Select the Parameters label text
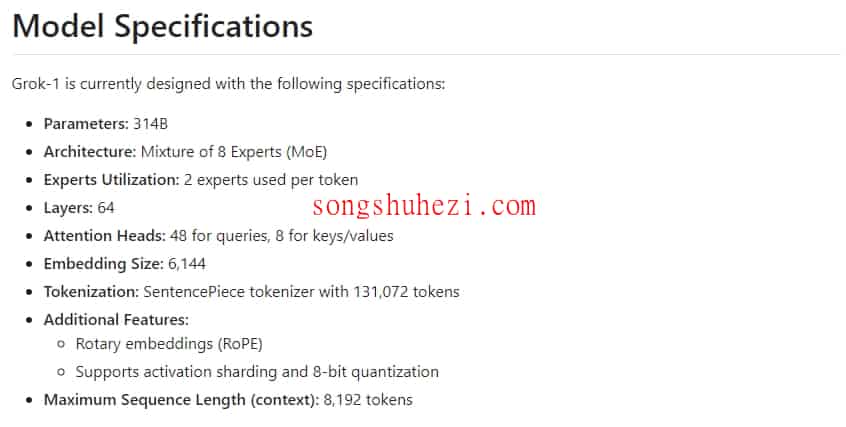 click(86, 124)
